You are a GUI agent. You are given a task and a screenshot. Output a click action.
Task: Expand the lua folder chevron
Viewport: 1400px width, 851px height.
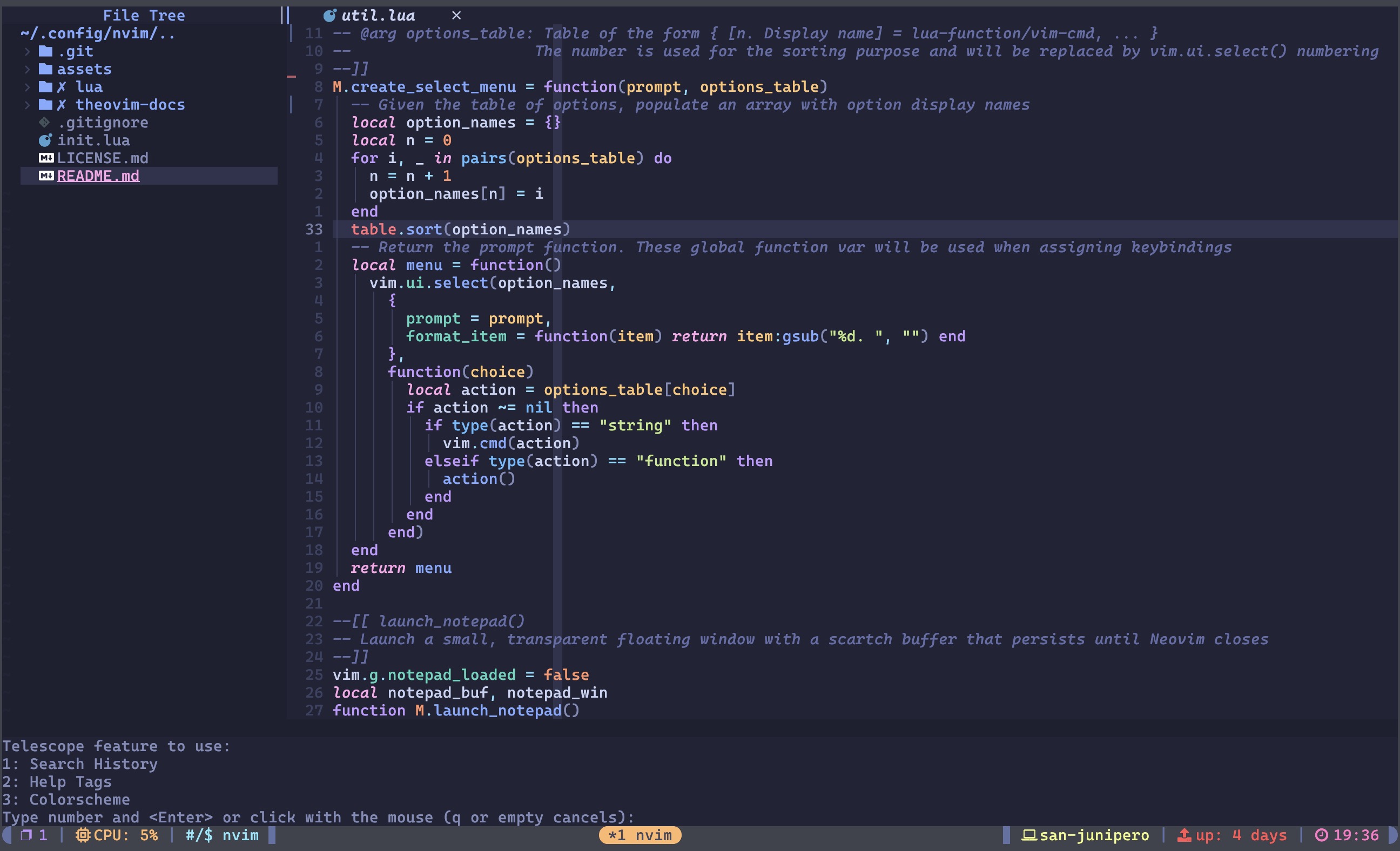click(x=26, y=87)
